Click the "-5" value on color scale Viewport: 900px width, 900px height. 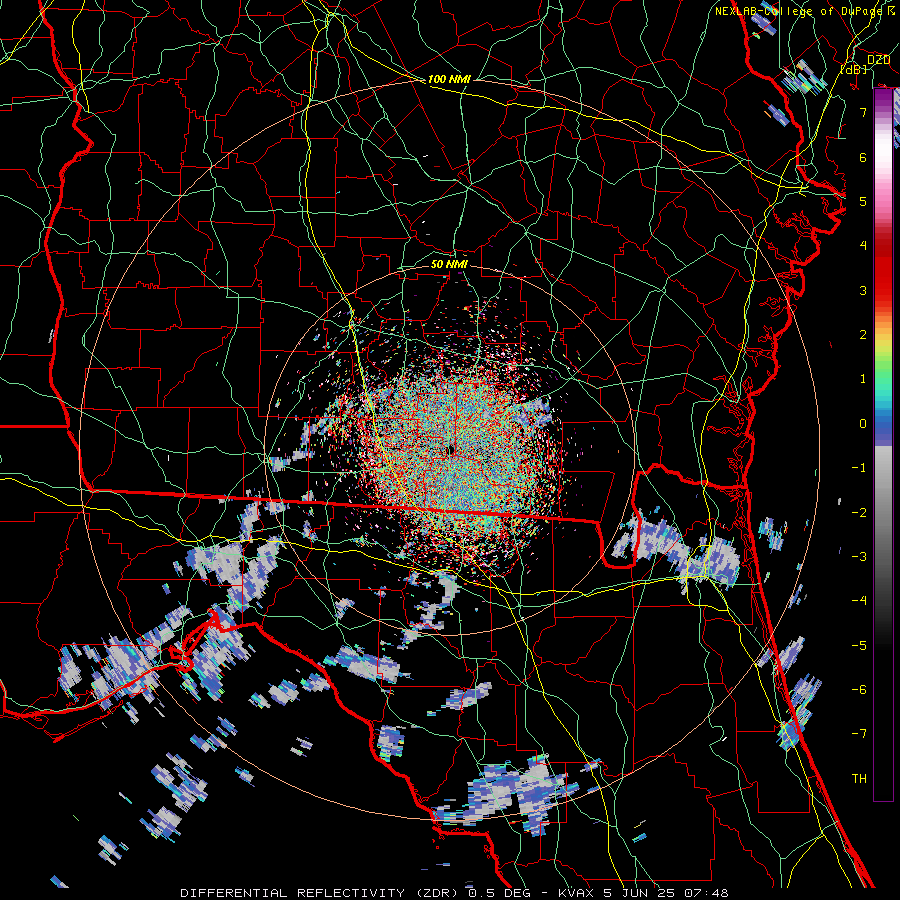click(x=859, y=645)
